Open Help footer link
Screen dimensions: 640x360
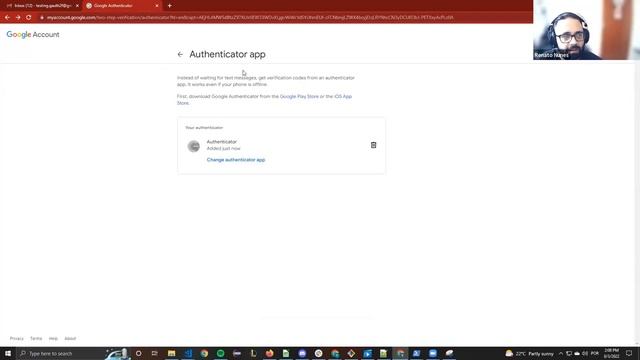53,338
